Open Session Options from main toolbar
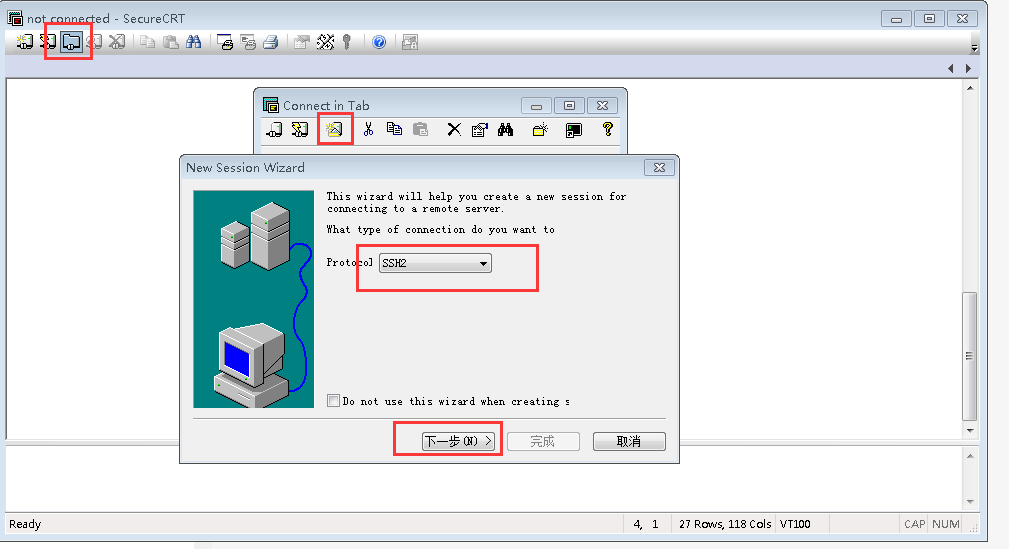 pos(302,42)
